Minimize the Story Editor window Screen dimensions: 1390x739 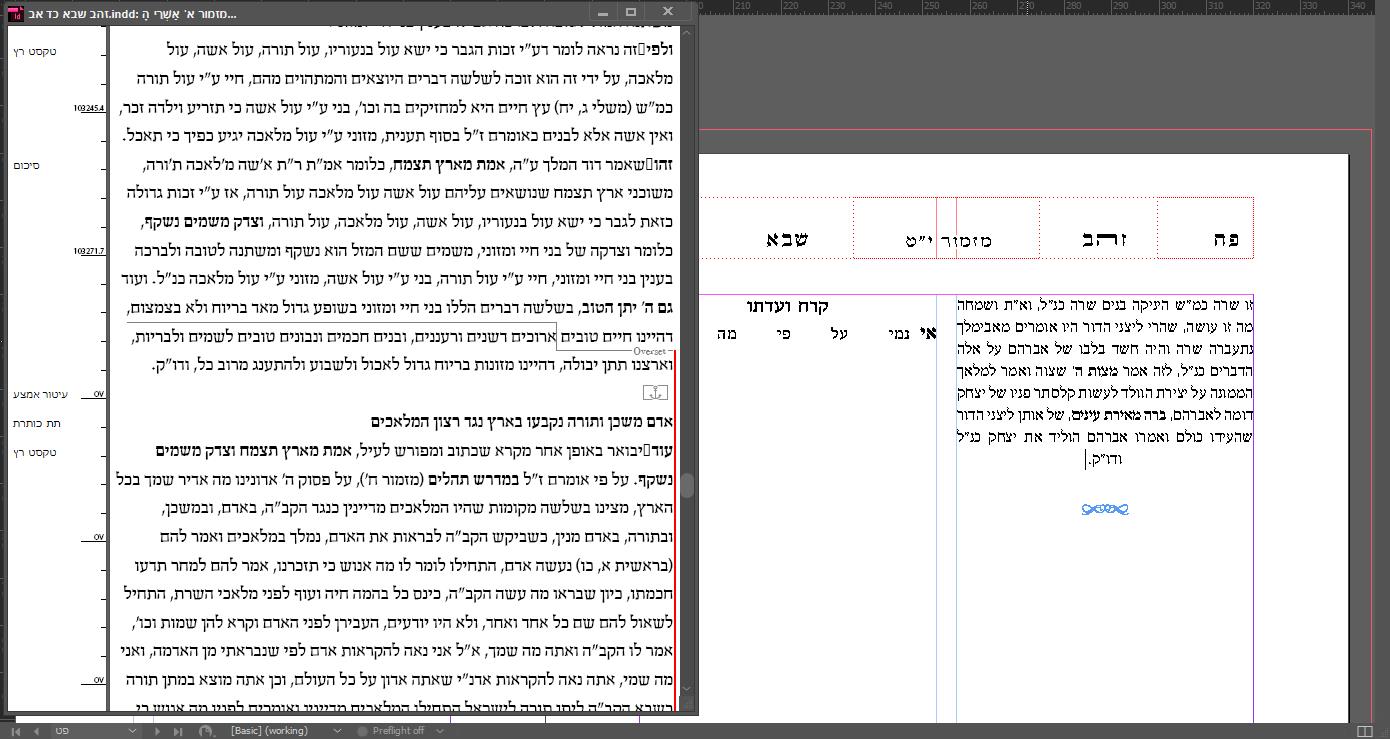coord(602,13)
